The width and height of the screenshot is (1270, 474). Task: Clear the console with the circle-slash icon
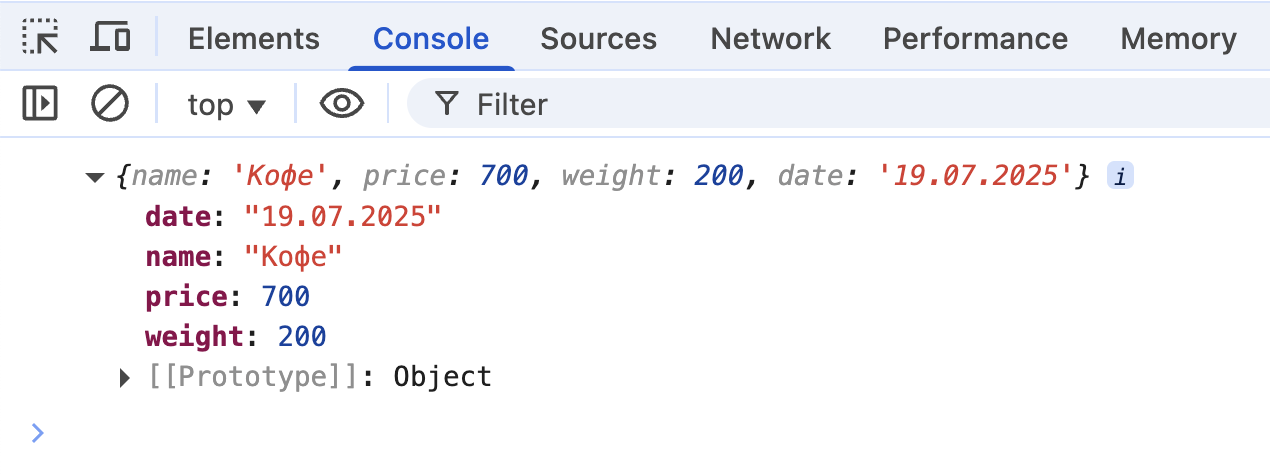tap(110, 104)
